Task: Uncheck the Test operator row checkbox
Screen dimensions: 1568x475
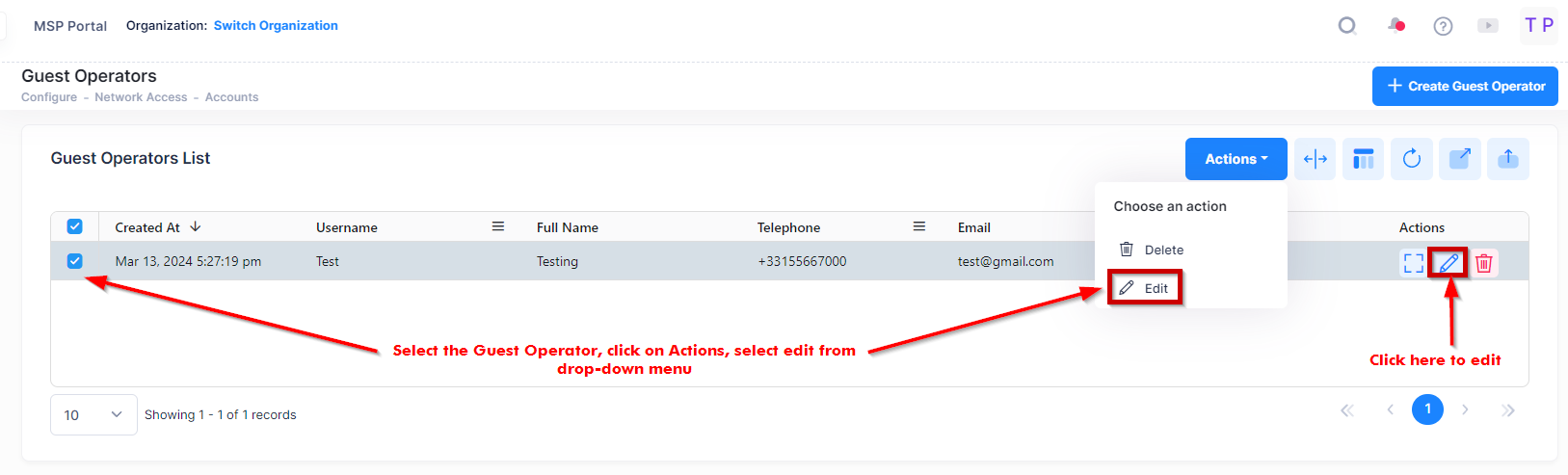Action: [x=74, y=261]
